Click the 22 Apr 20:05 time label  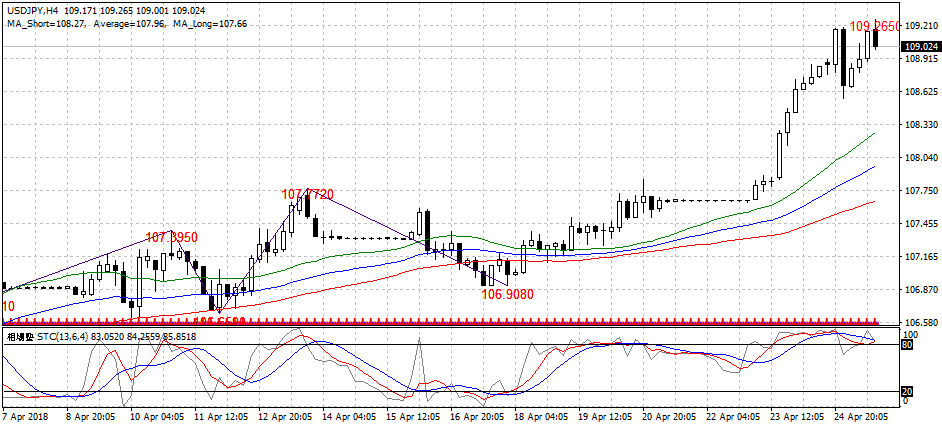coord(731,416)
